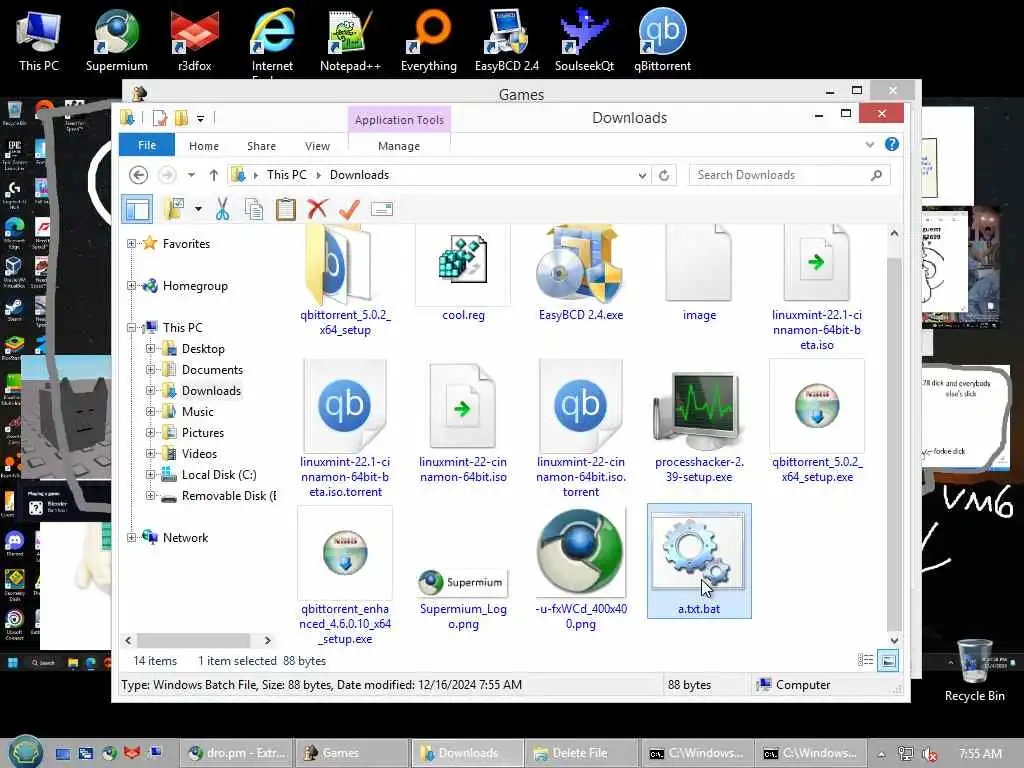Launch EasyBCD 2.4 from the desktop
The image size is (1024, 768).
(507, 39)
